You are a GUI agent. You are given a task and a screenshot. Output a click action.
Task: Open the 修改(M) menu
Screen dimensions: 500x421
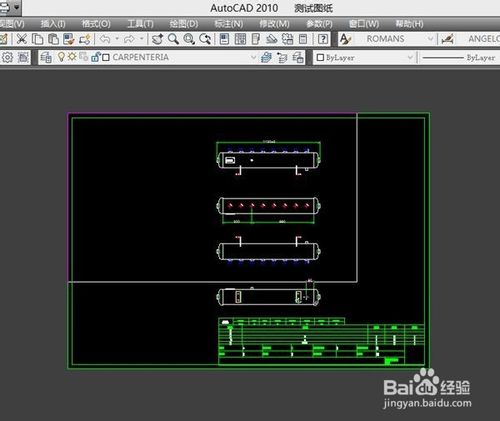[274, 24]
